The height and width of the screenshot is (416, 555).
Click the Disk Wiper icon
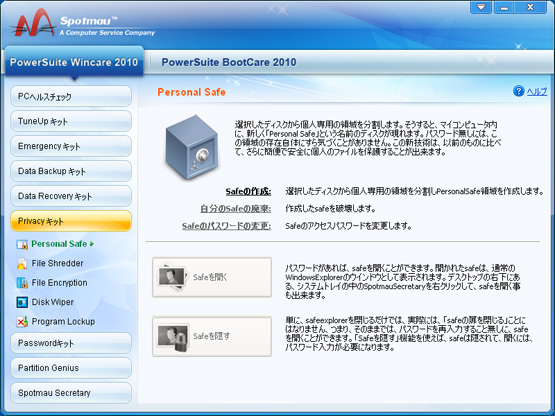click(x=22, y=302)
